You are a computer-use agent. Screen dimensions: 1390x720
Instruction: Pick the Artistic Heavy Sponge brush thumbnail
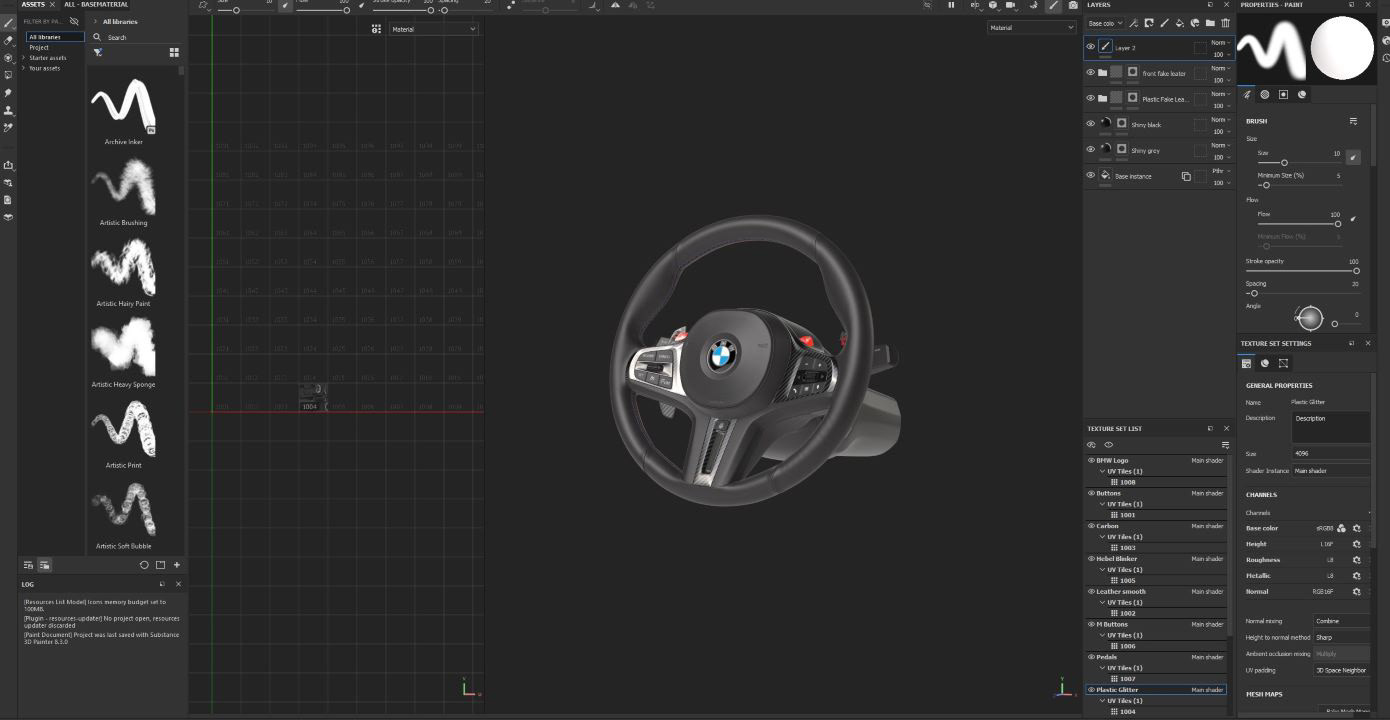point(123,348)
